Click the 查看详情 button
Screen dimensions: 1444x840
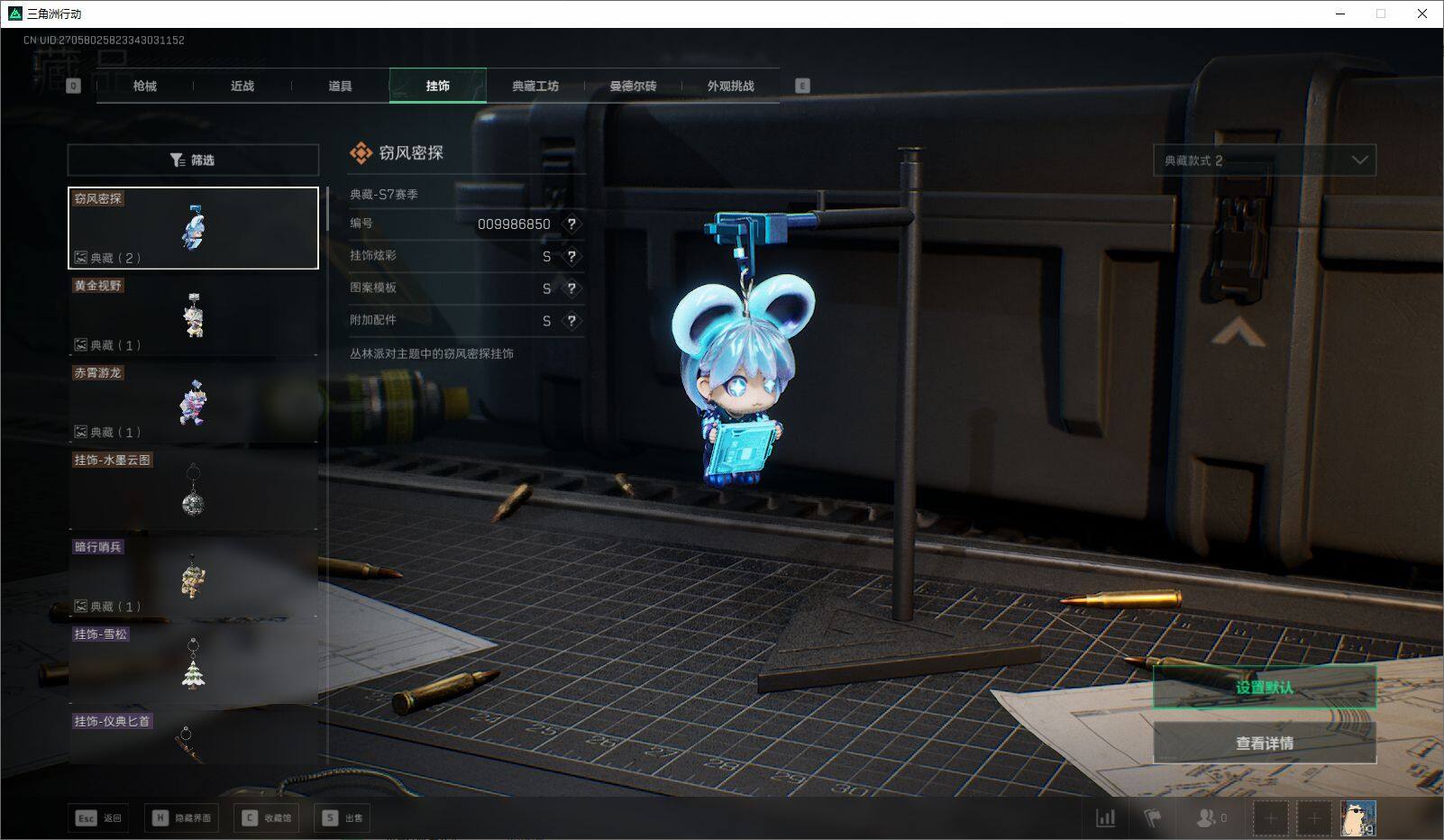click(1265, 744)
